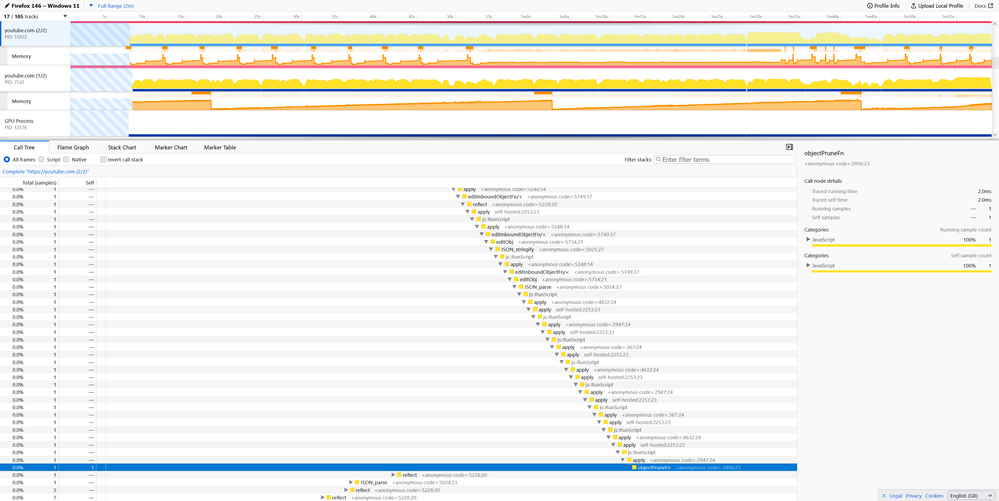Click the upload arrow icon for Upload Local Profile

pos(913,6)
